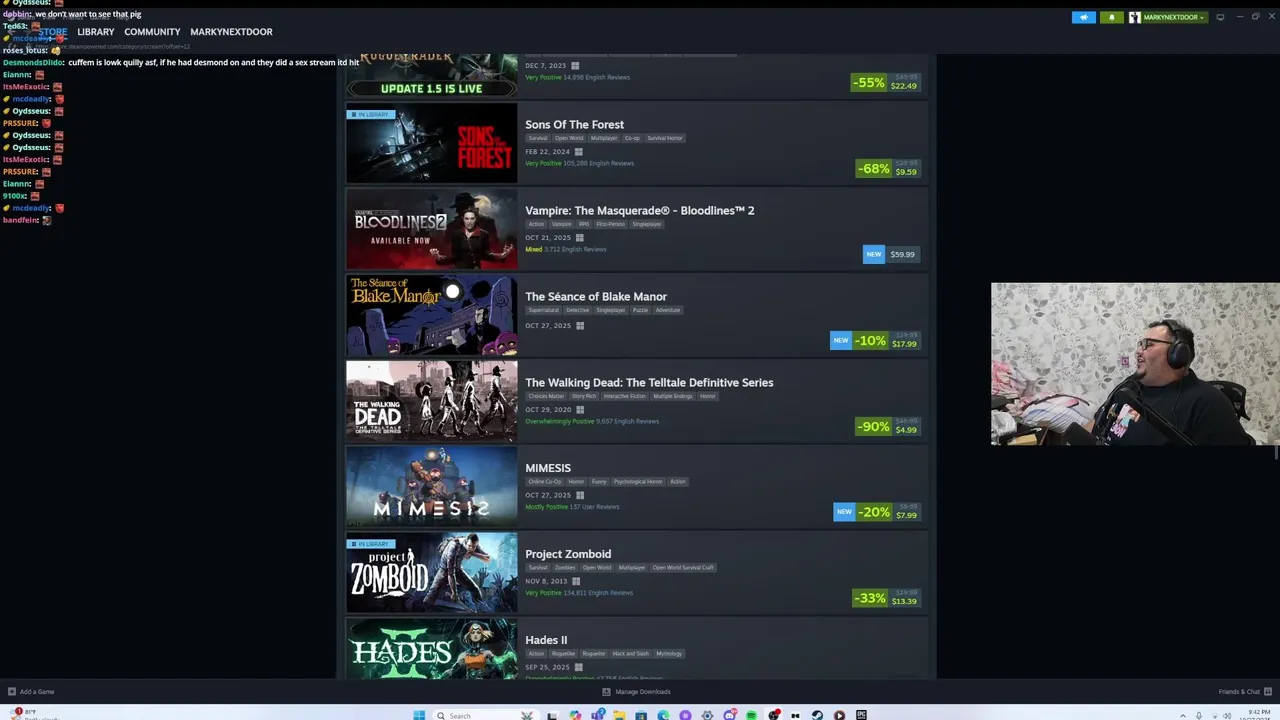Open the green notifications bell
1280x720 pixels.
1111,17
